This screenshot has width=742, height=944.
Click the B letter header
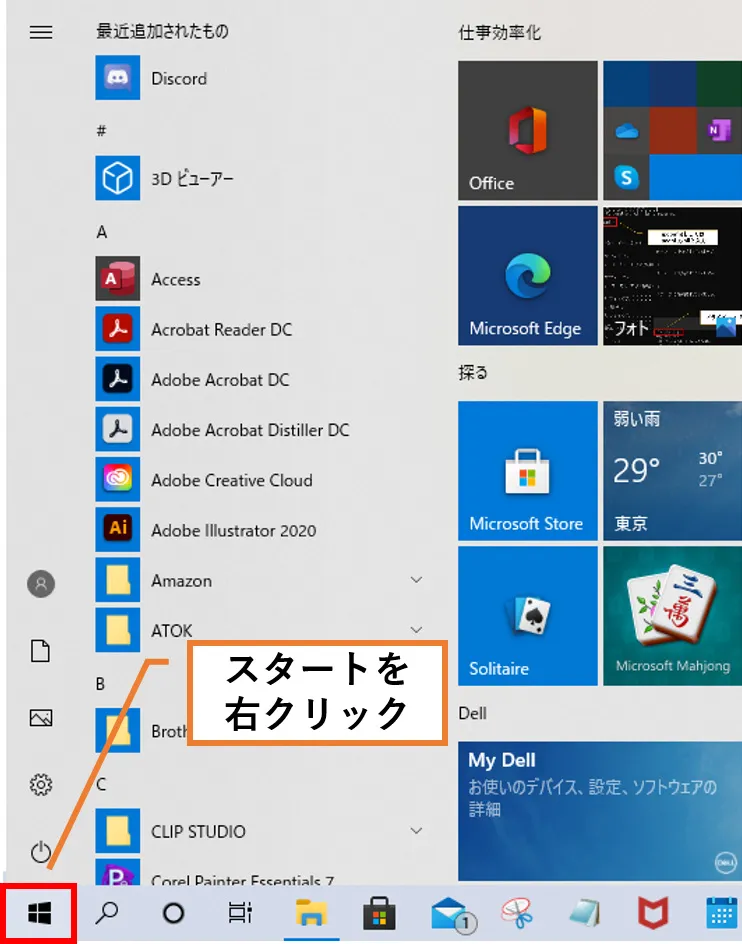tap(101, 684)
